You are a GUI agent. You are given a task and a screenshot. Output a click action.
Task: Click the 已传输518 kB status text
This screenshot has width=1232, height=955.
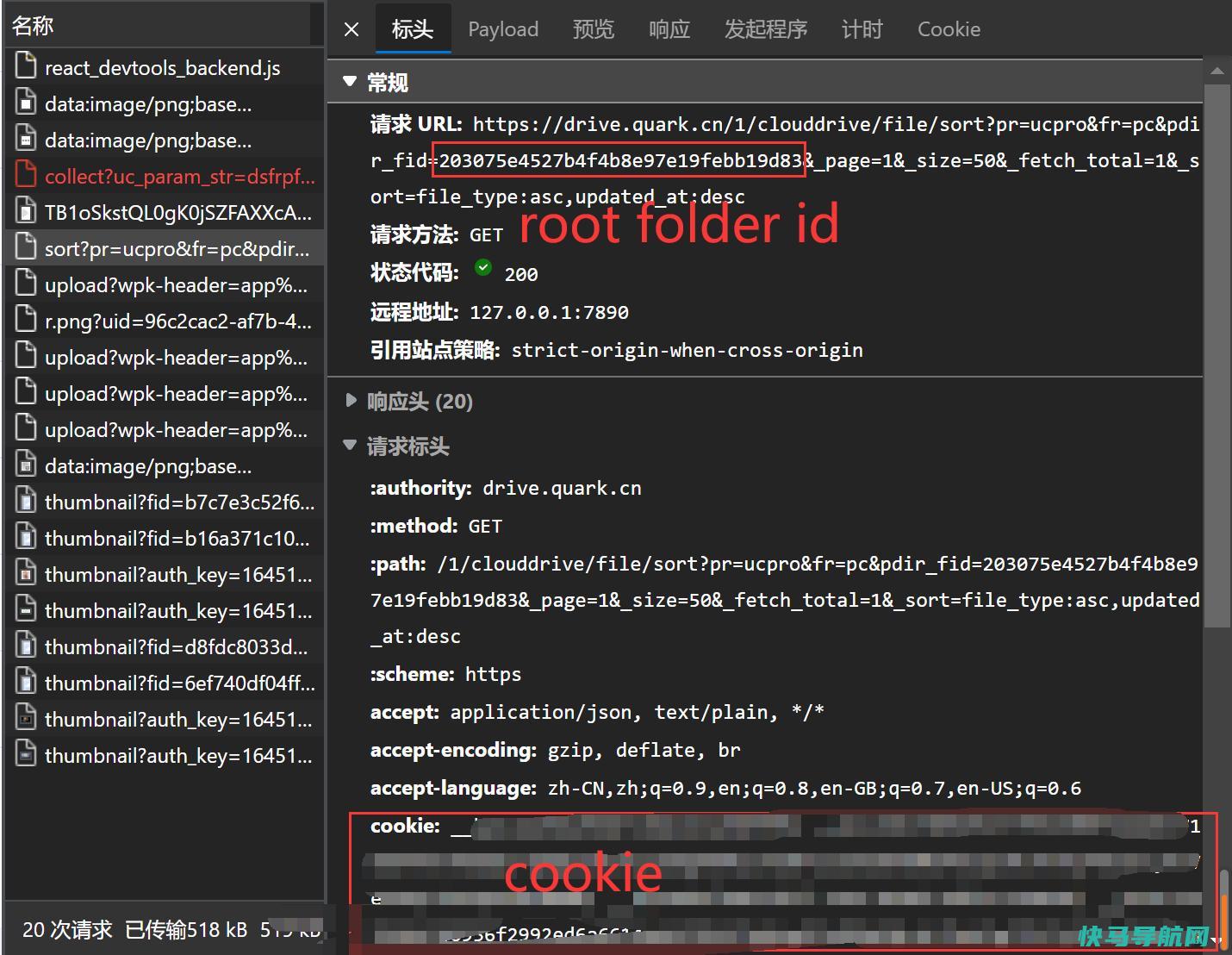point(186,930)
